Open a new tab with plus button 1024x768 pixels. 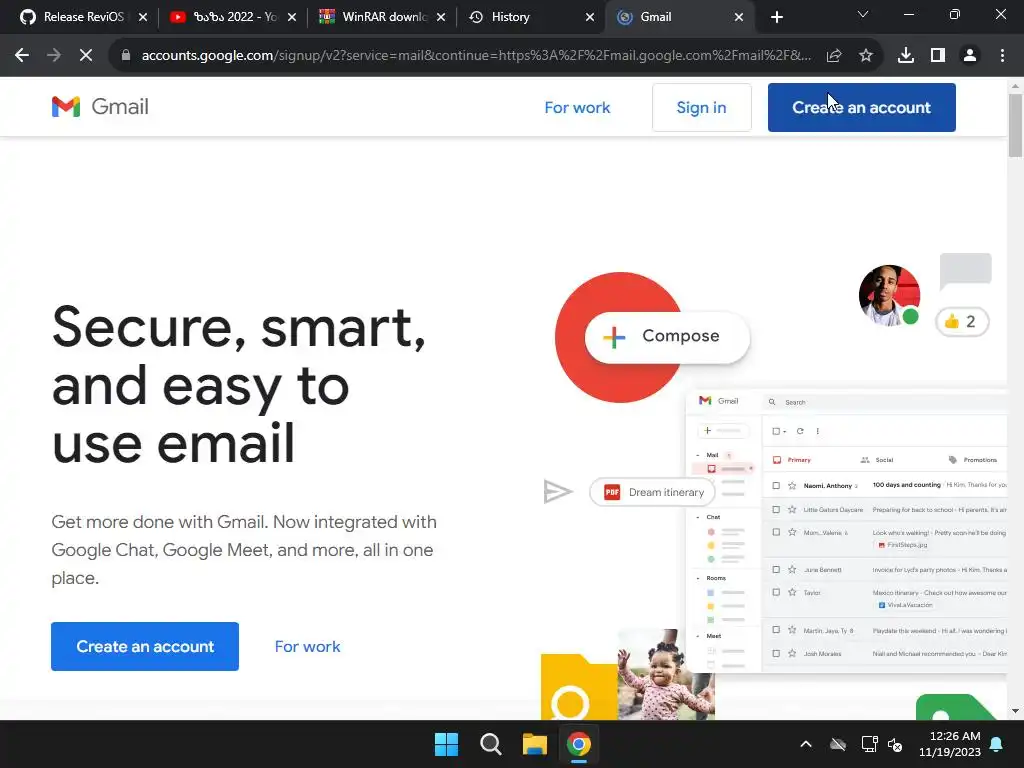[x=776, y=17]
